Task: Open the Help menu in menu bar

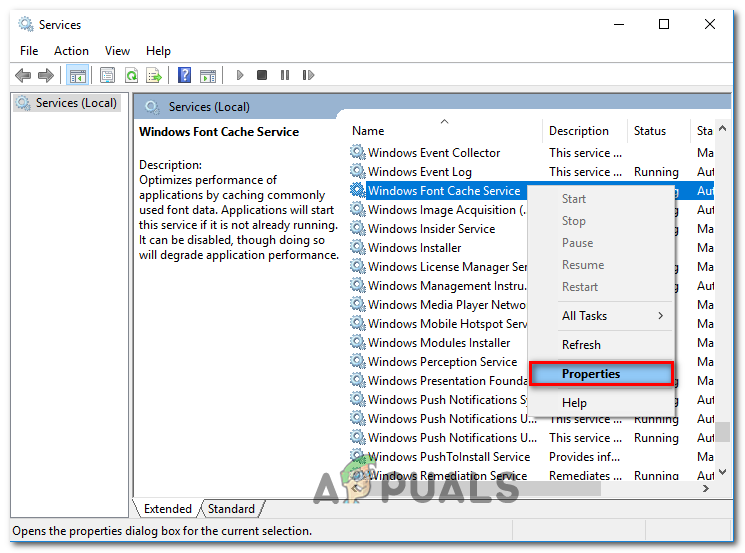Action: 158,50
